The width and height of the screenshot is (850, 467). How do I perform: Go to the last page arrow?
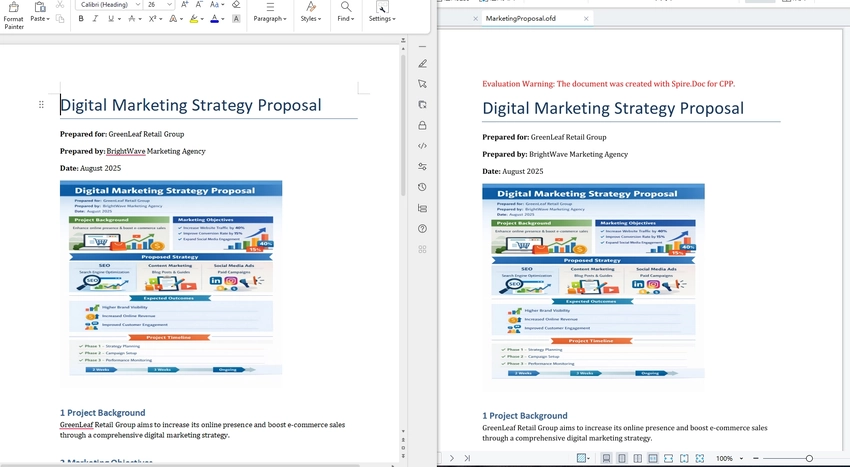[467, 458]
